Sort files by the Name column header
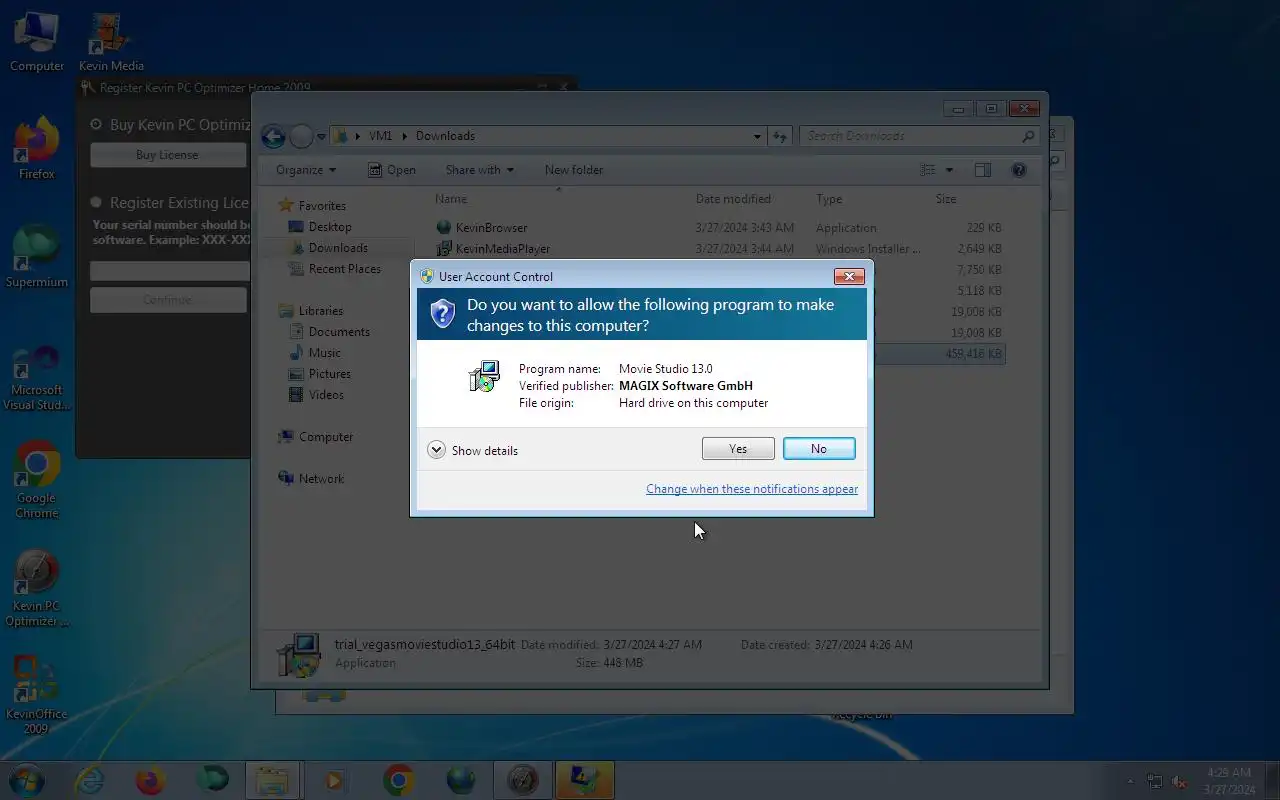The height and width of the screenshot is (800, 1280). [451, 199]
